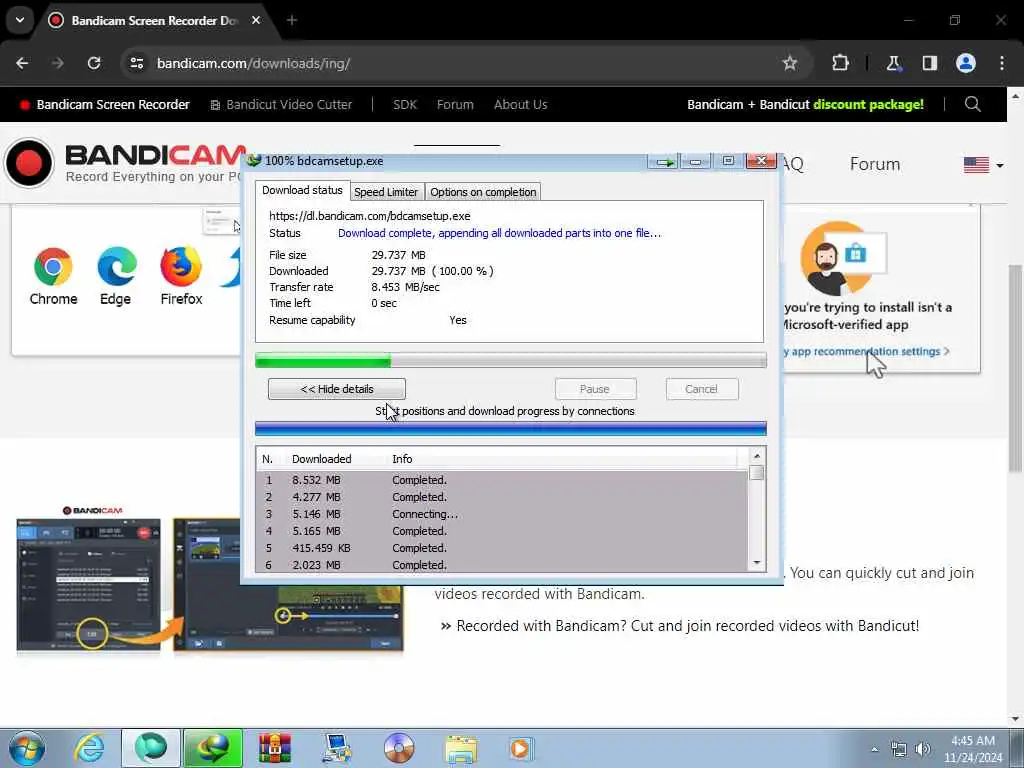
Task: Click the connections list scroll down arrow
Action: [756, 563]
